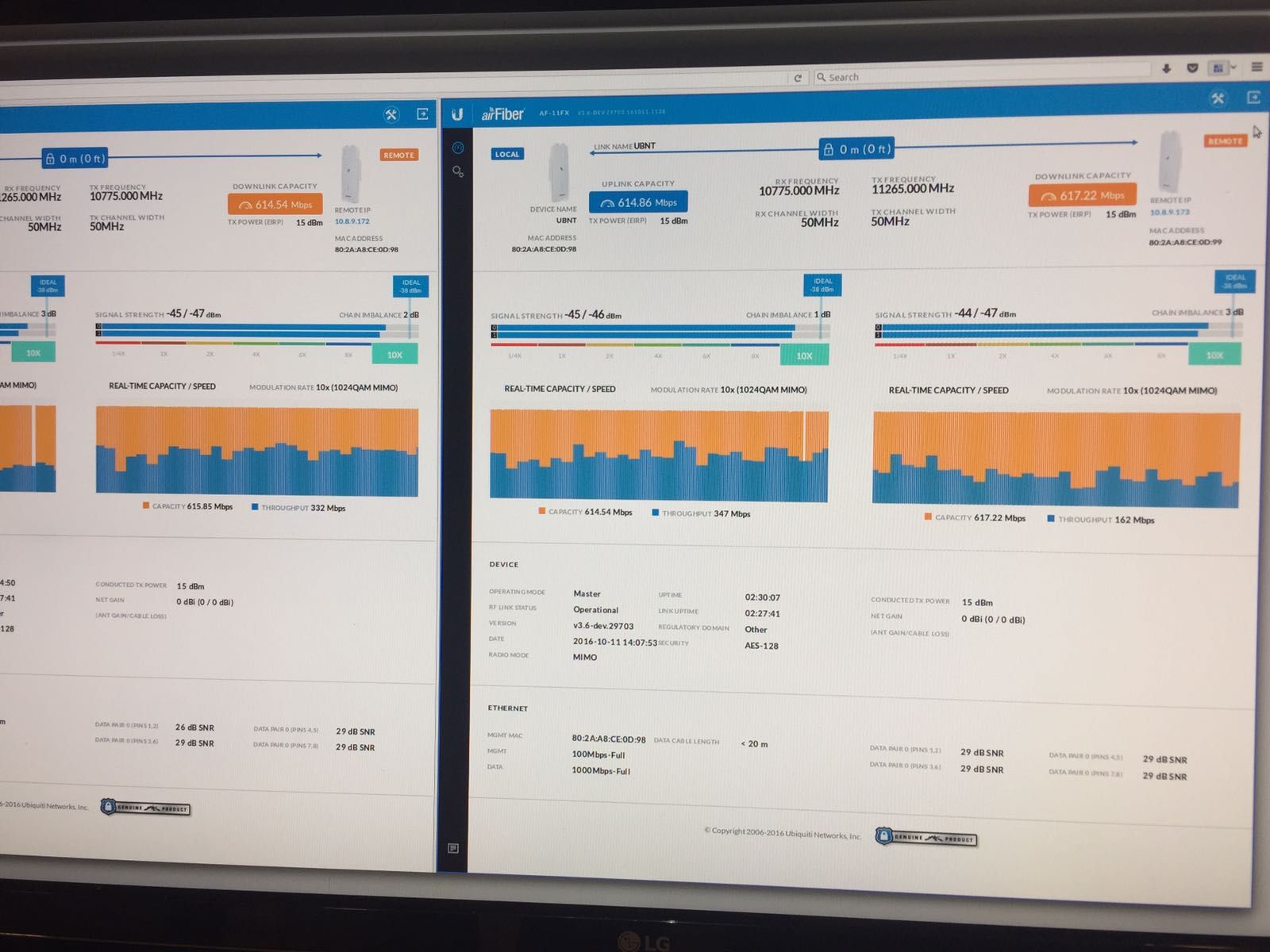
Task: Click IDEAL marker above -44/-47 signal
Action: point(1235,281)
